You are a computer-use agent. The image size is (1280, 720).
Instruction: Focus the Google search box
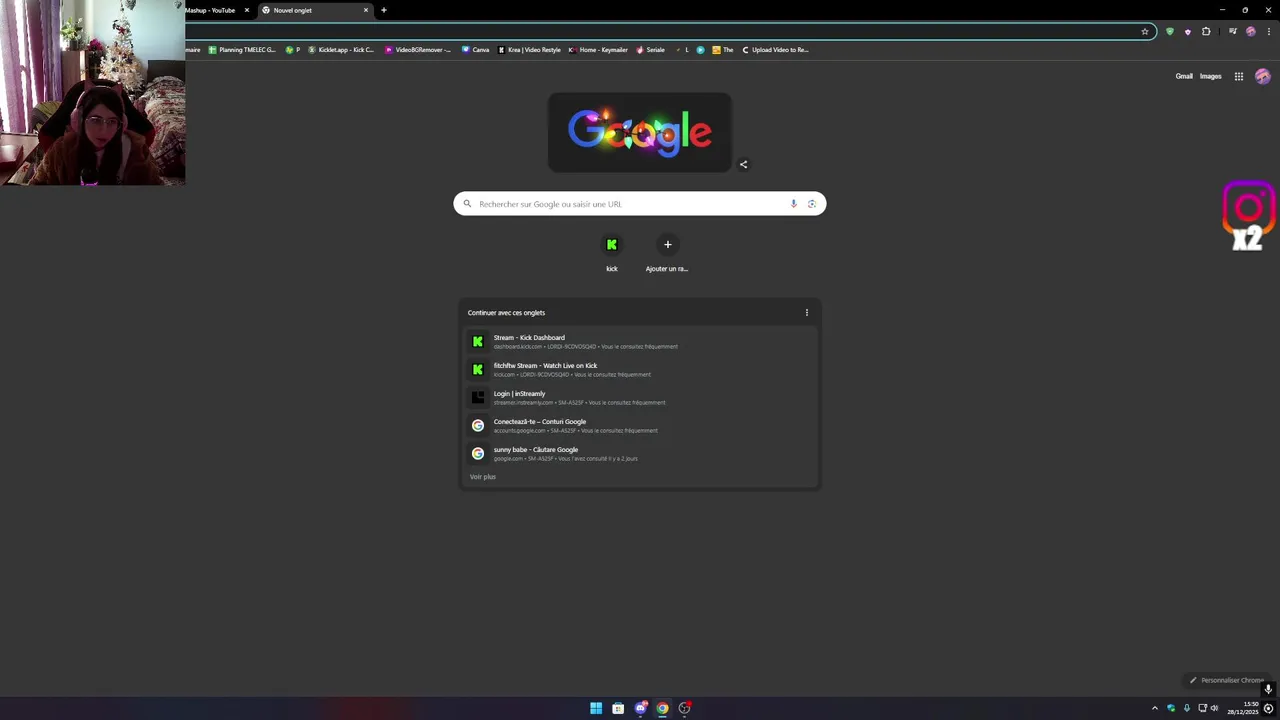tap(640, 204)
